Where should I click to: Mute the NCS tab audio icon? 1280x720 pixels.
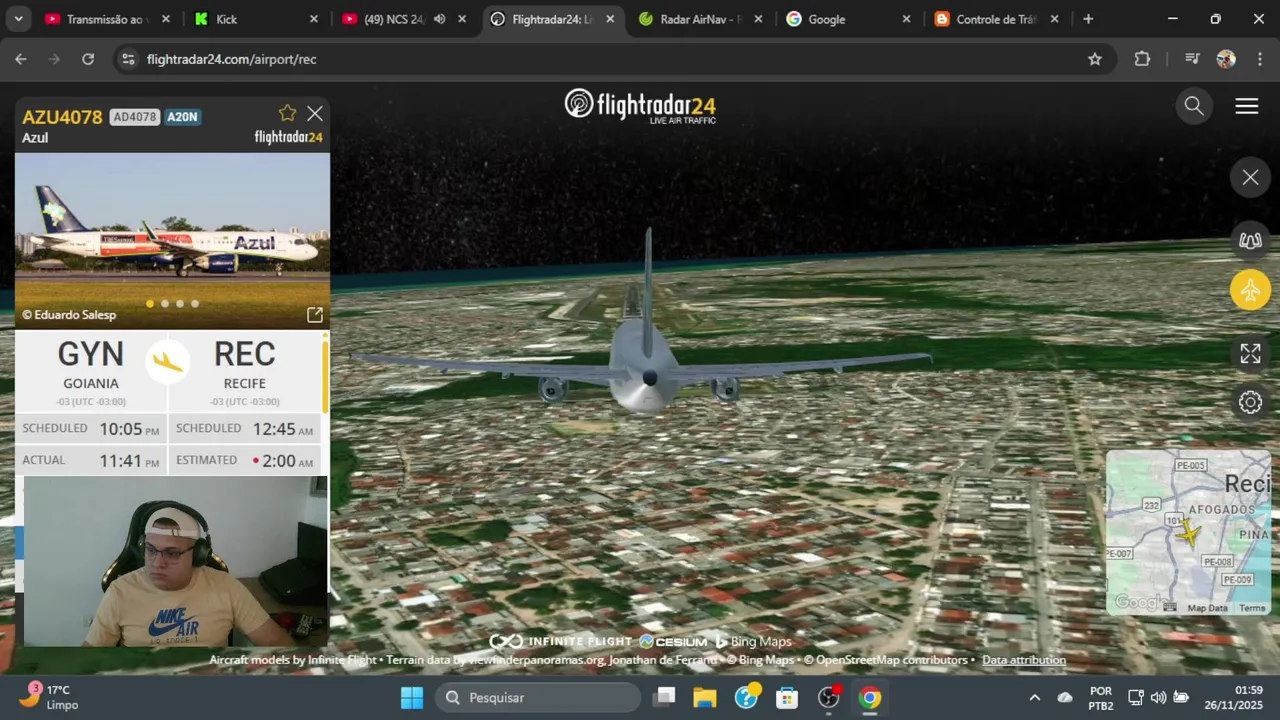[x=439, y=19]
